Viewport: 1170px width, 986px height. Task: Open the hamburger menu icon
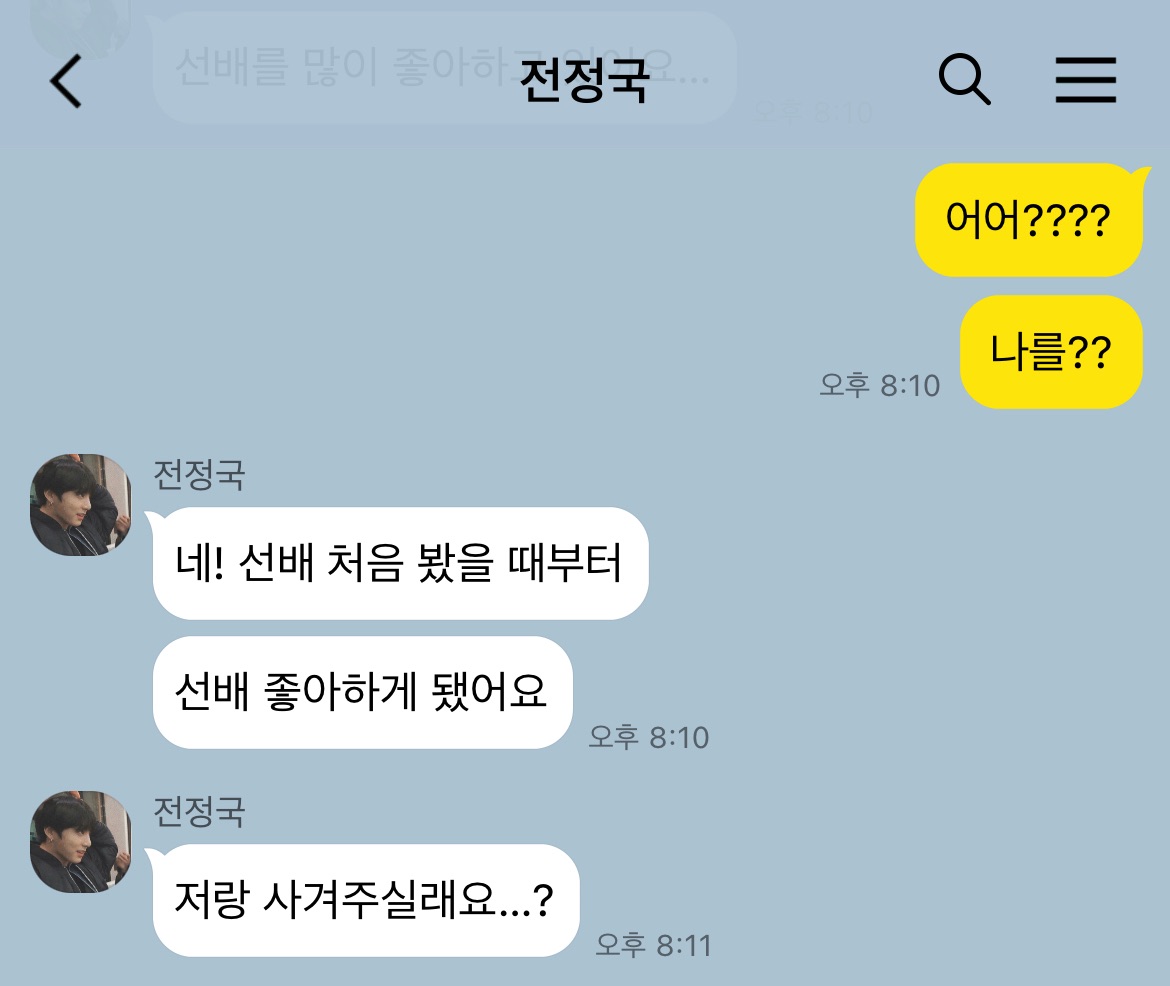(1086, 79)
